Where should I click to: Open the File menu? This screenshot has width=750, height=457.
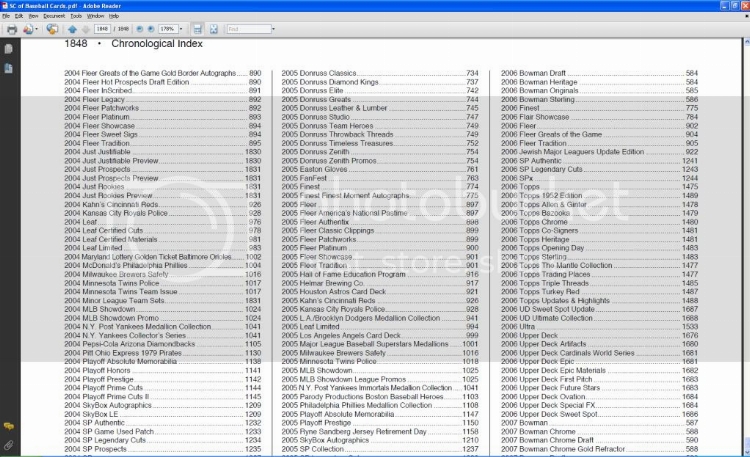pos(6,16)
